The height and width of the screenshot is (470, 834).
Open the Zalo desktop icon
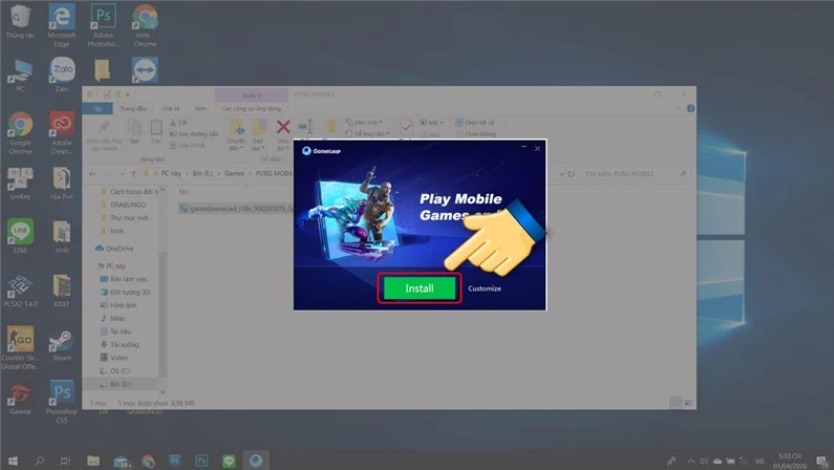click(x=61, y=72)
